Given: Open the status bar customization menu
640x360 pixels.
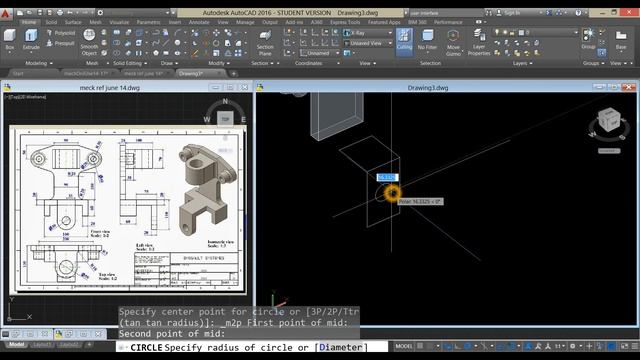Looking at the screenshot, I should pyautogui.click(x=635, y=346).
